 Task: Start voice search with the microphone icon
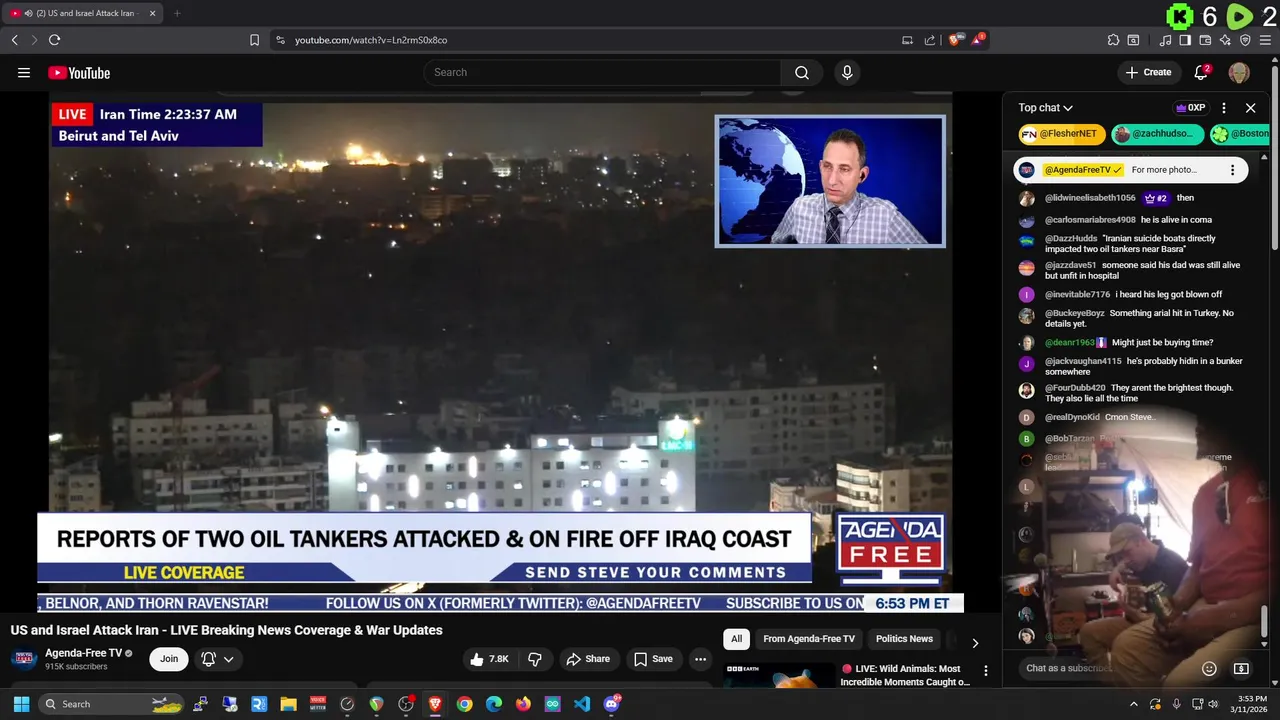847,72
